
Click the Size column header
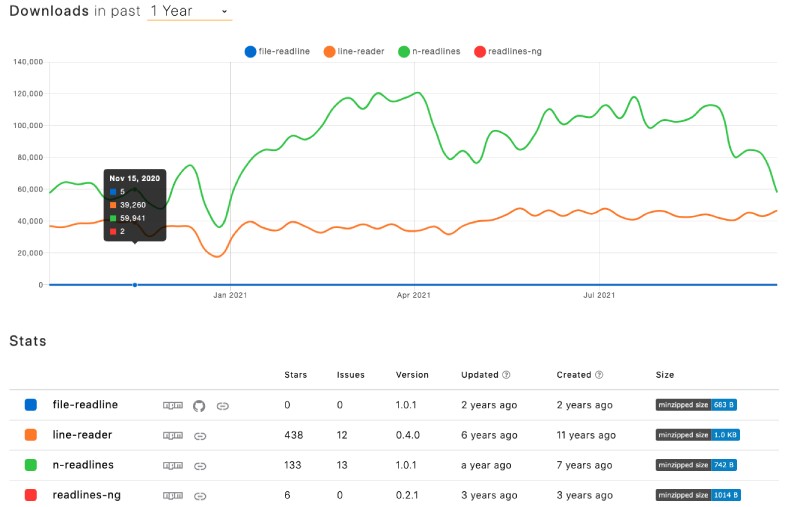click(x=665, y=375)
